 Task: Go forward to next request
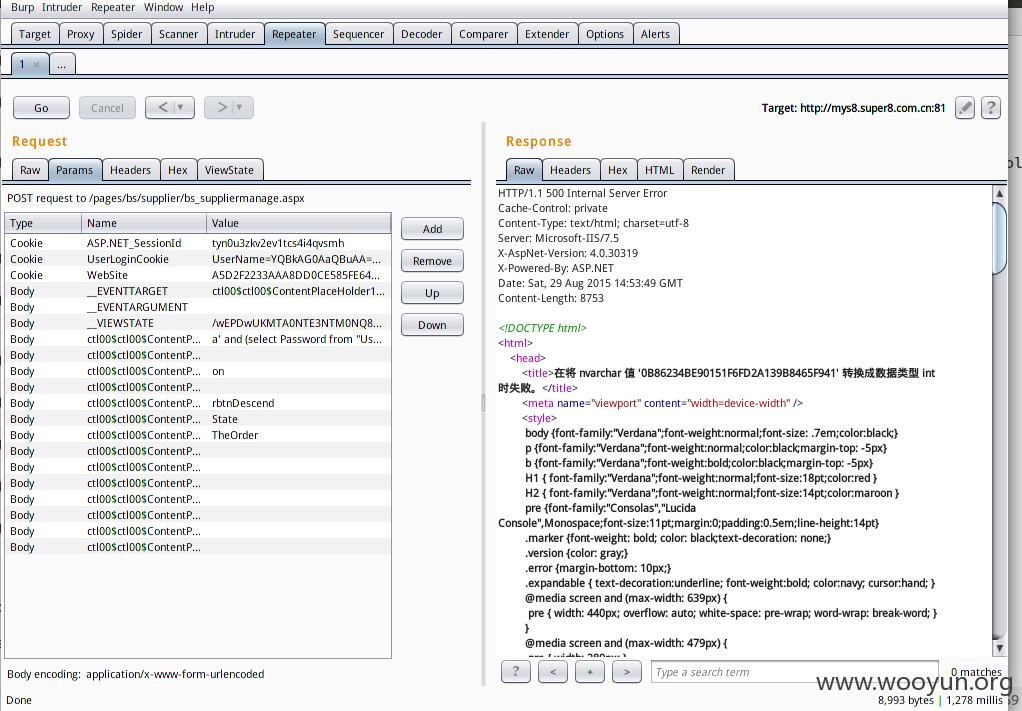pyautogui.click(x=222, y=108)
